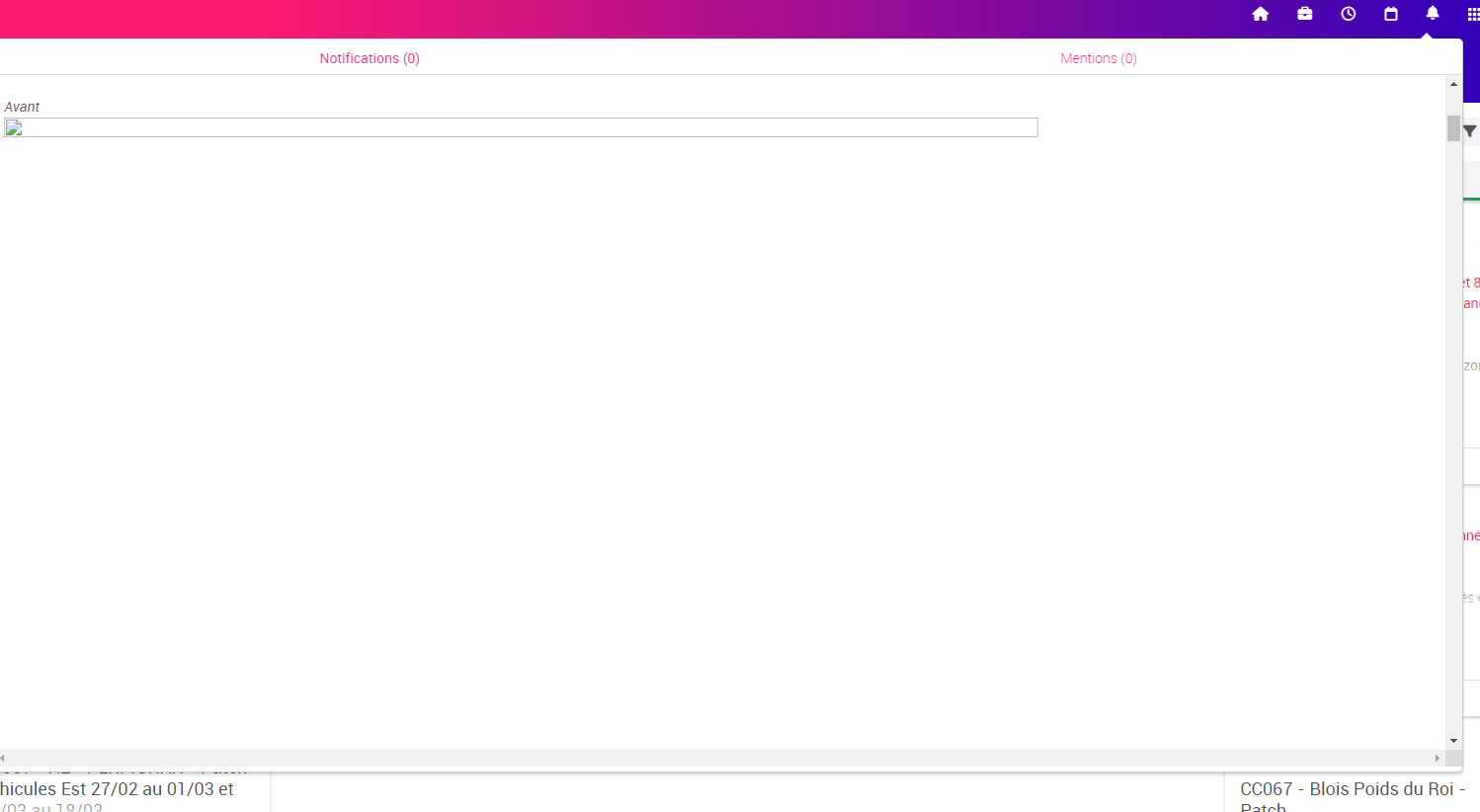Switch to the Notifications (0) tab
Screen dimensions: 1480x812
click(370, 58)
